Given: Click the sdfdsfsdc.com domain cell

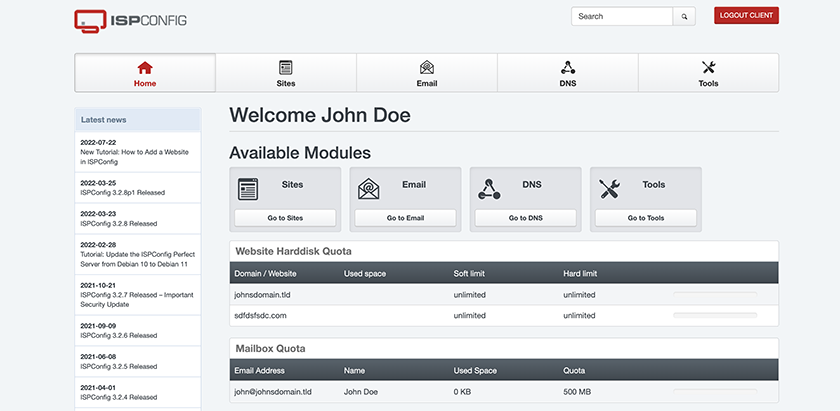Looking at the screenshot, I should coord(260,316).
